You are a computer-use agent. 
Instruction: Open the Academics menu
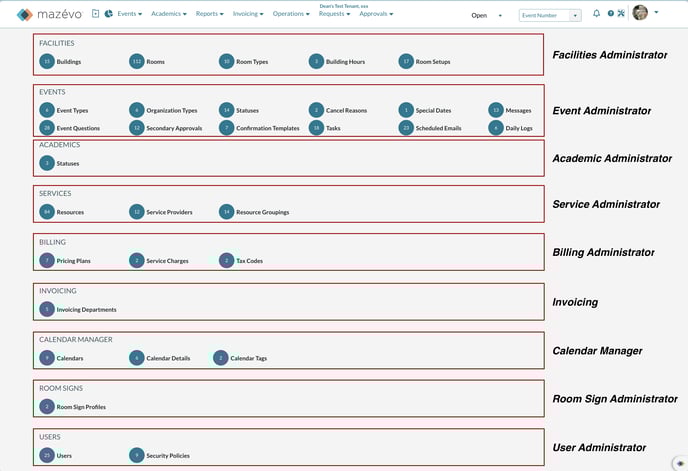[x=168, y=14]
